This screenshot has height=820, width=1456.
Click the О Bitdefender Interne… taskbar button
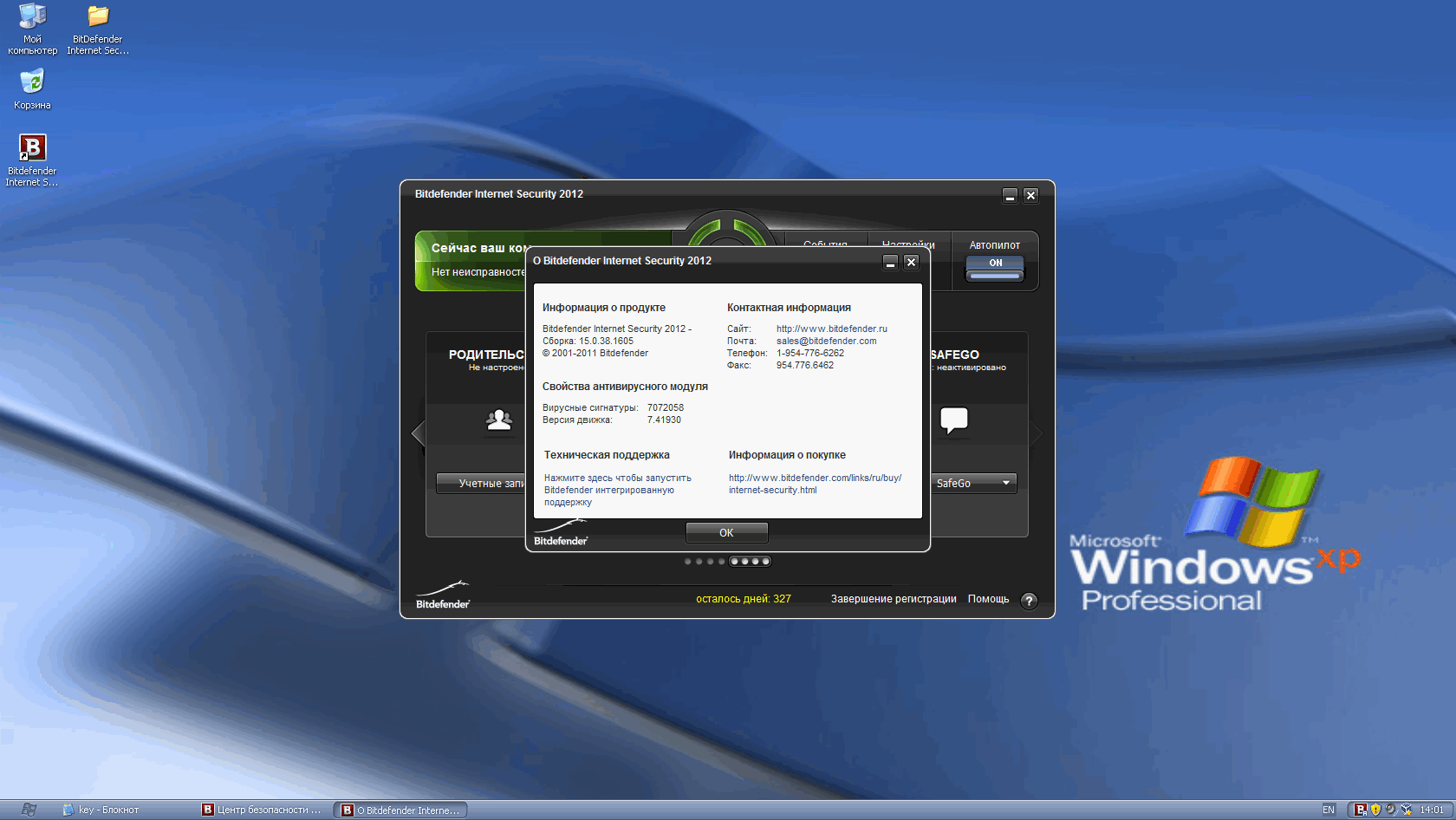pos(401,810)
